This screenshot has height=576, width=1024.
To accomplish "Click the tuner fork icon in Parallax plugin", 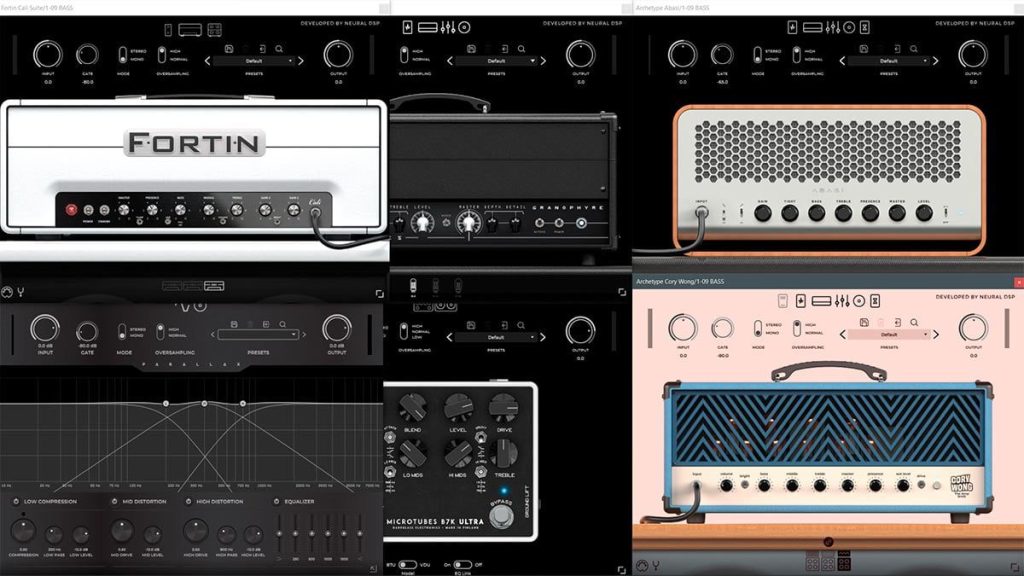I will pyautogui.click(x=21, y=292).
